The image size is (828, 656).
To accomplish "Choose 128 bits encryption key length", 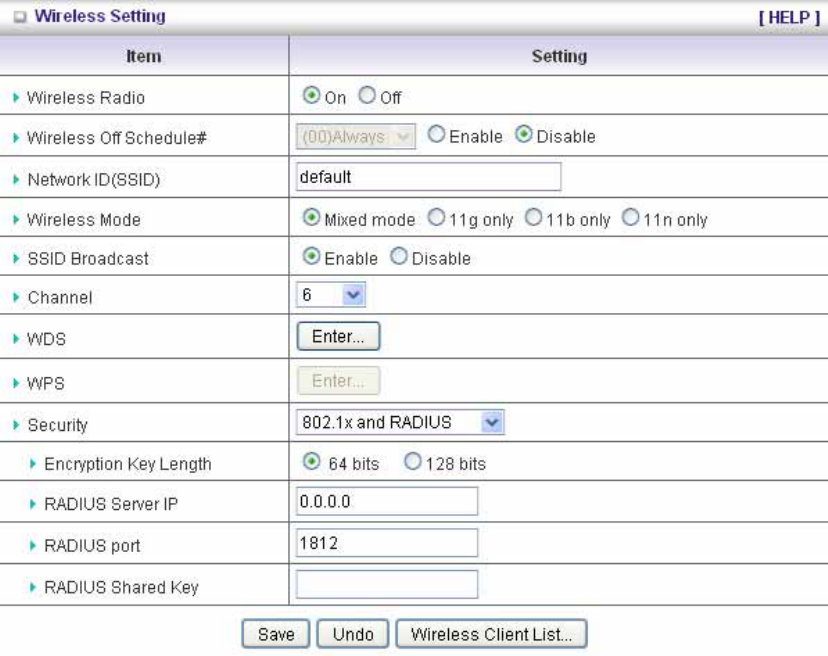I will pyautogui.click(x=412, y=462).
